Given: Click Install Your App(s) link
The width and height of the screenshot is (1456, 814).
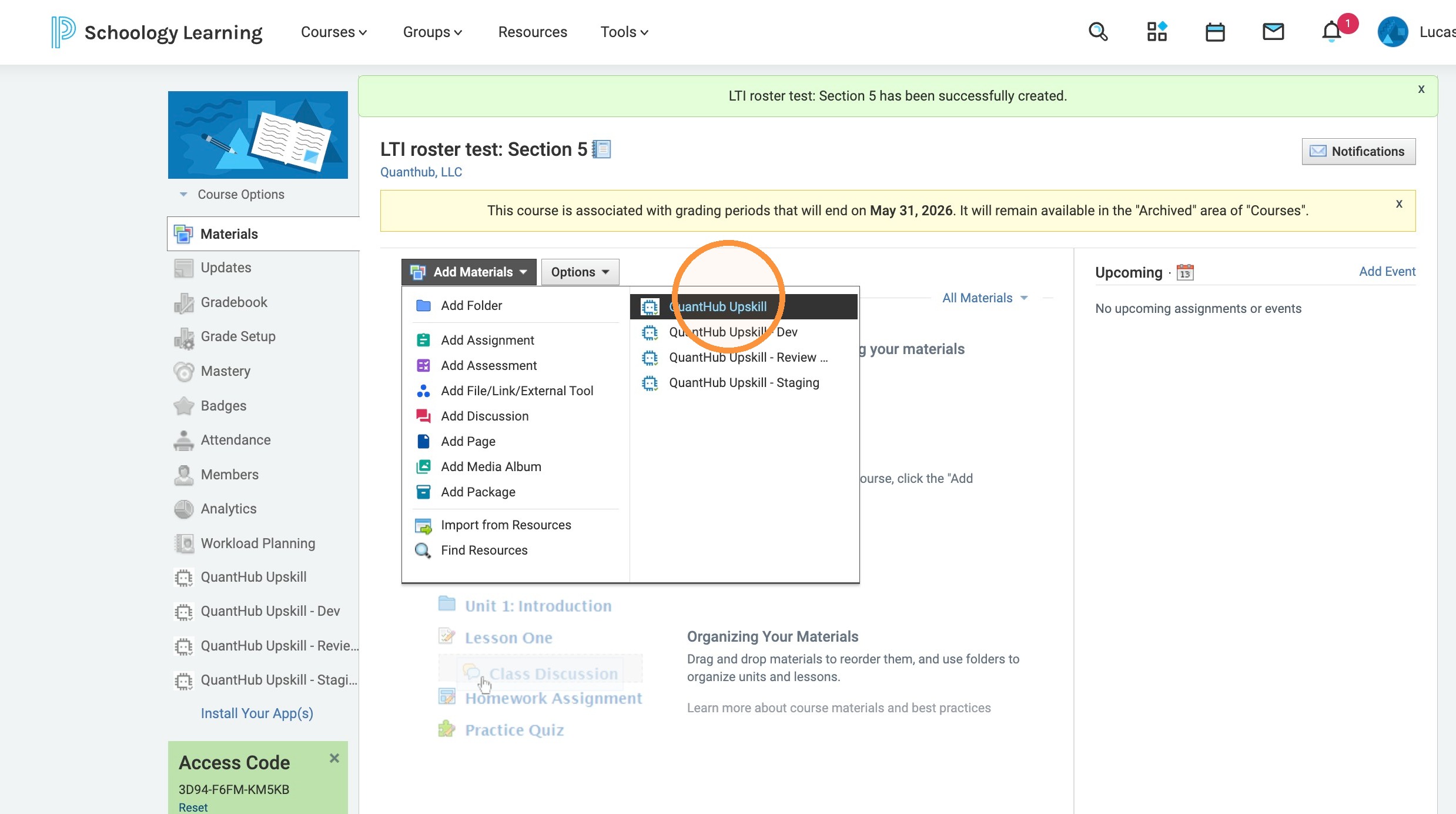Looking at the screenshot, I should [257, 713].
